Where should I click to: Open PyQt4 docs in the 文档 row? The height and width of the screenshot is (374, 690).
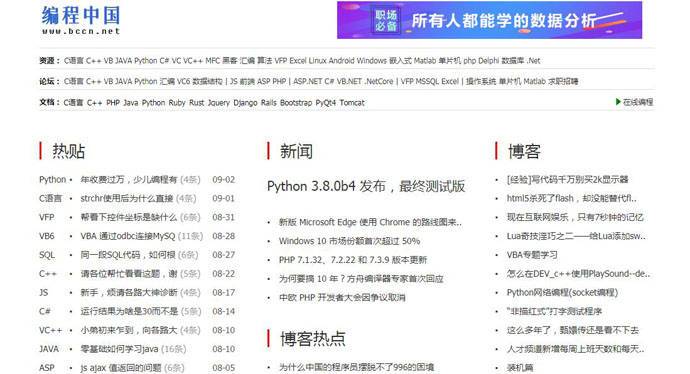(x=326, y=103)
